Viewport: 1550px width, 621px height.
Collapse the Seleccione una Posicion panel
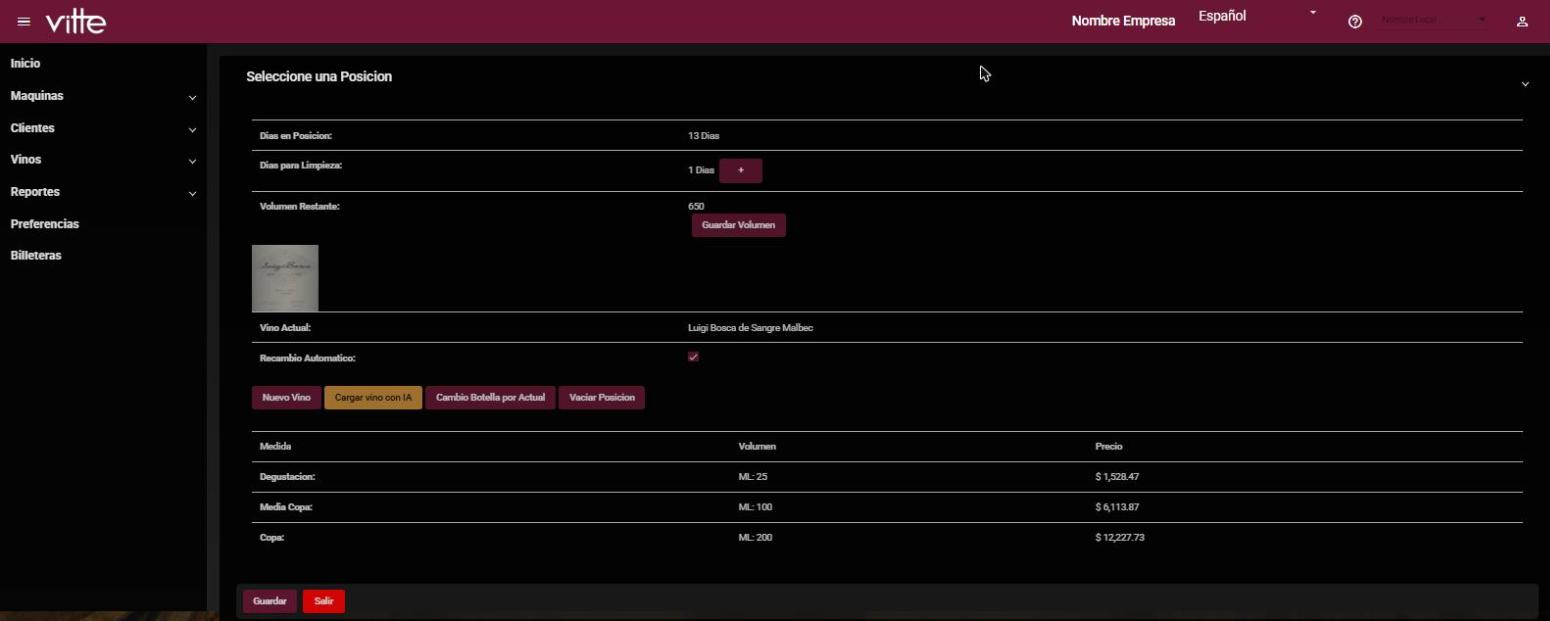(x=1525, y=85)
